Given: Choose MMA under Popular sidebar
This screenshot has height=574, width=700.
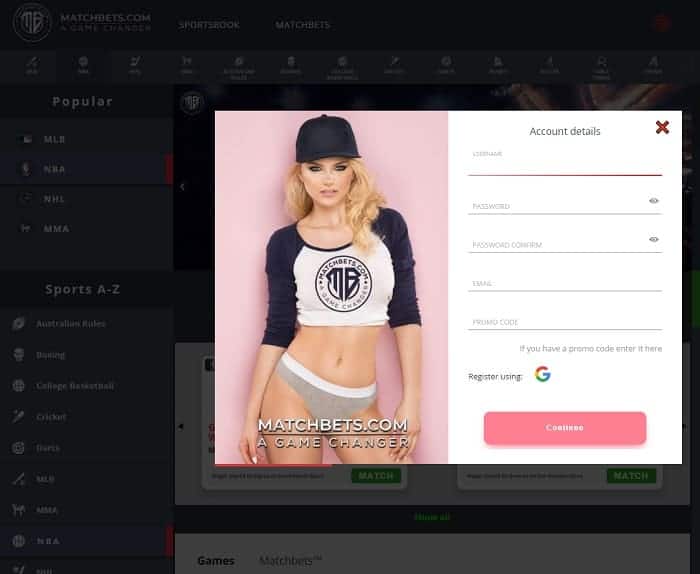Looking at the screenshot, I should pos(87,229).
